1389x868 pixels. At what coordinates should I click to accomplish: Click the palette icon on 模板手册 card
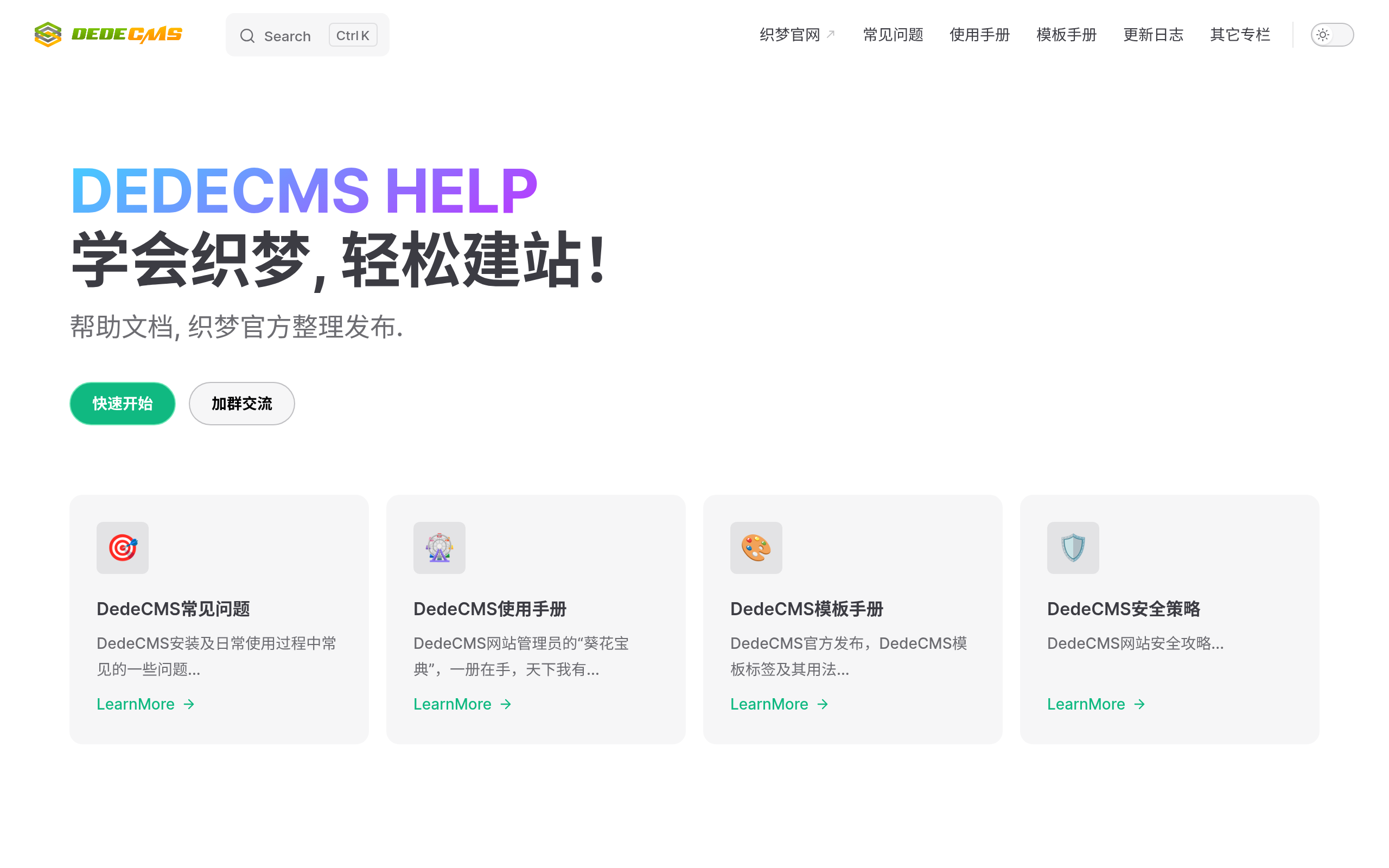[756, 548]
